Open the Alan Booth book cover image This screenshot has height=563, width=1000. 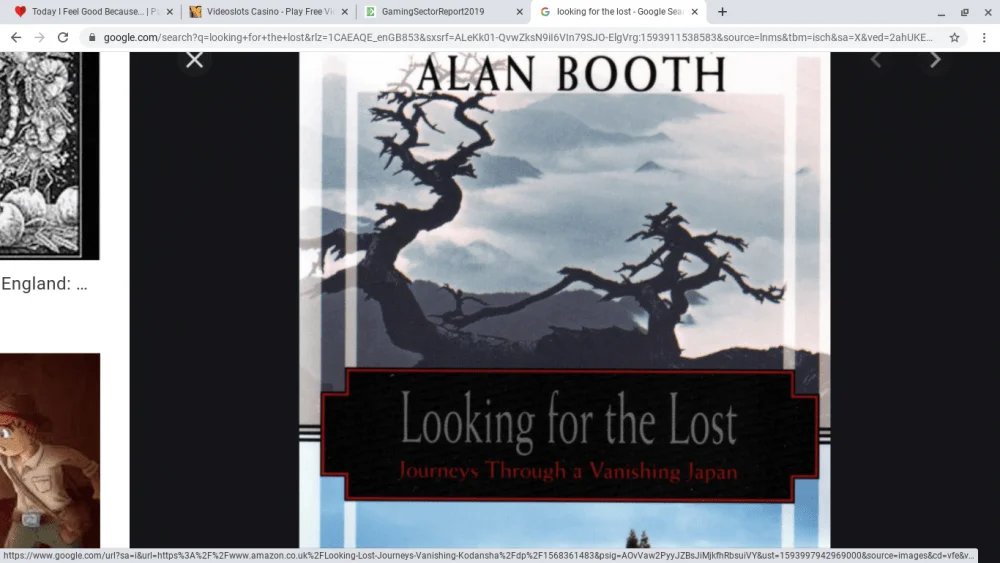564,300
